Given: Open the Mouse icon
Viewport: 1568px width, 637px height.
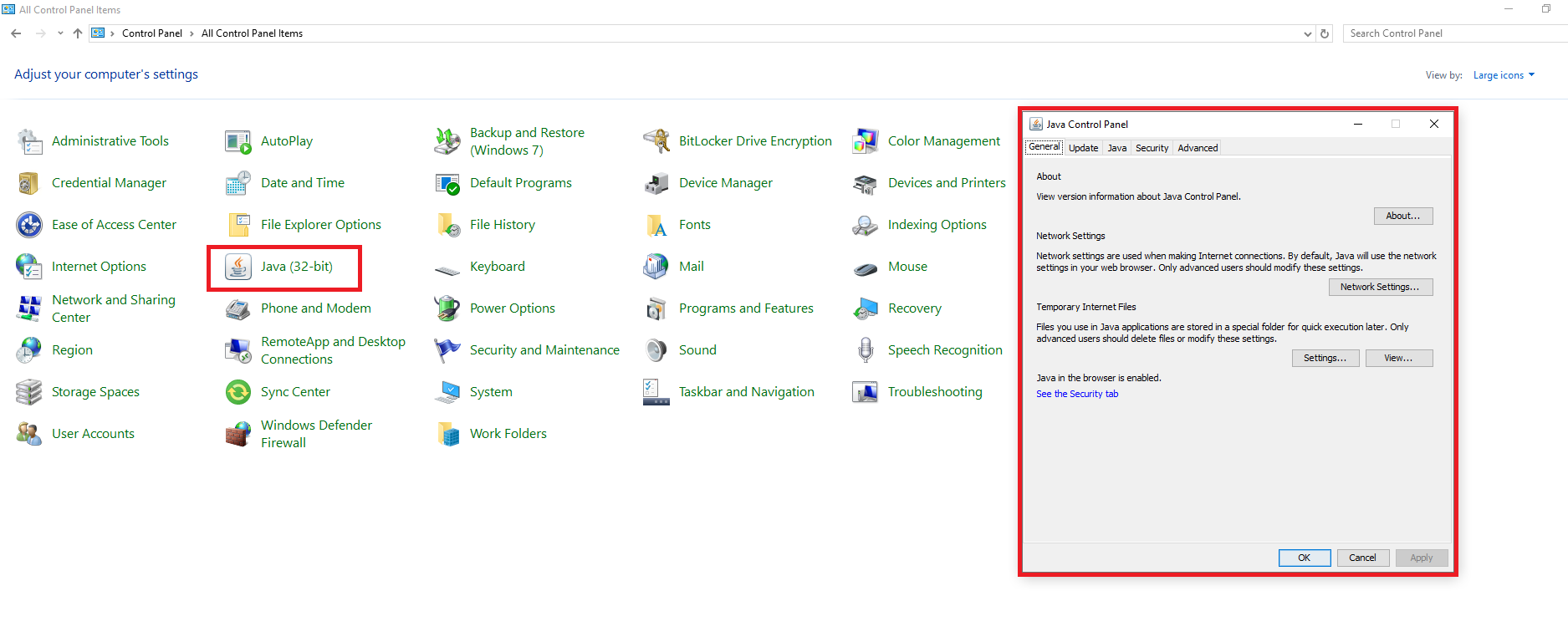Looking at the screenshot, I should pos(866,268).
